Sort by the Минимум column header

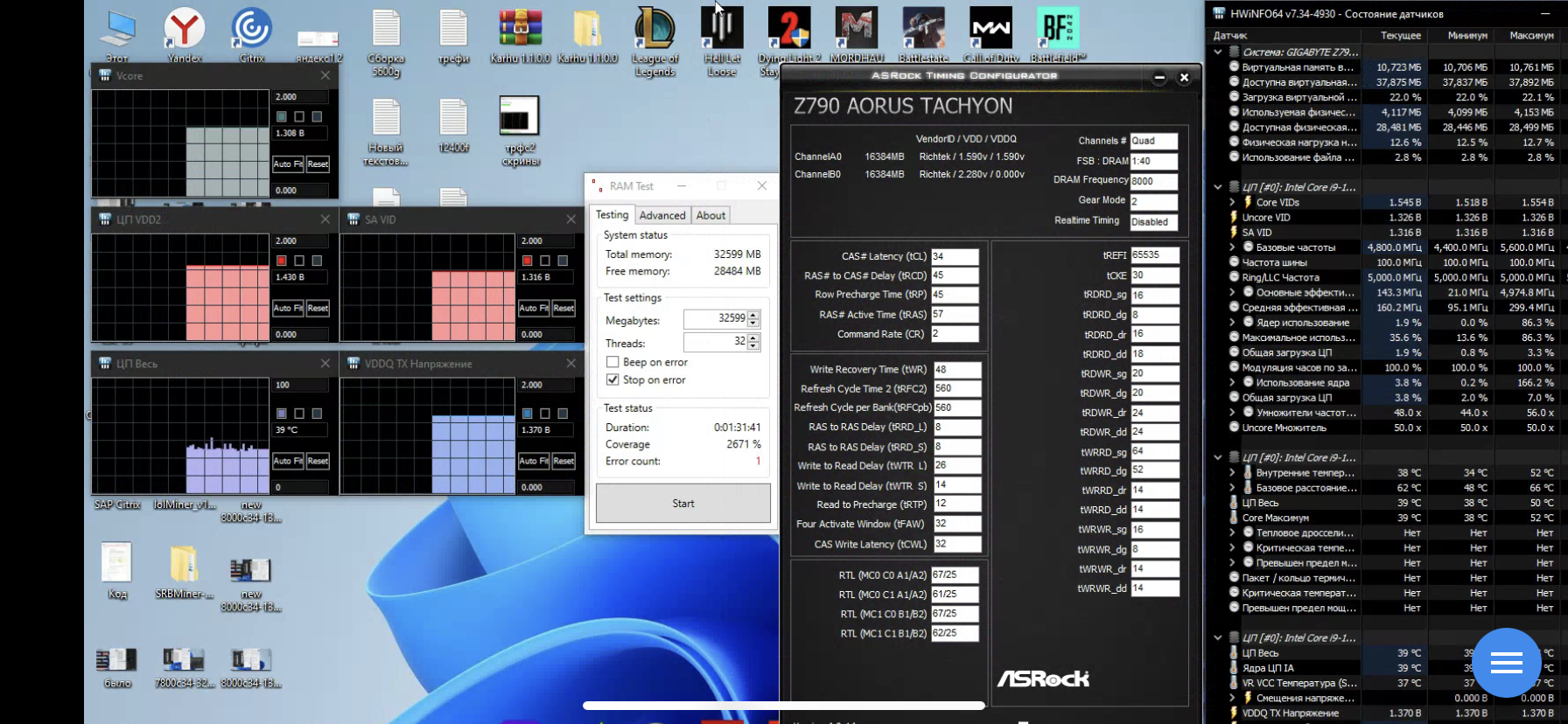tap(1467, 35)
